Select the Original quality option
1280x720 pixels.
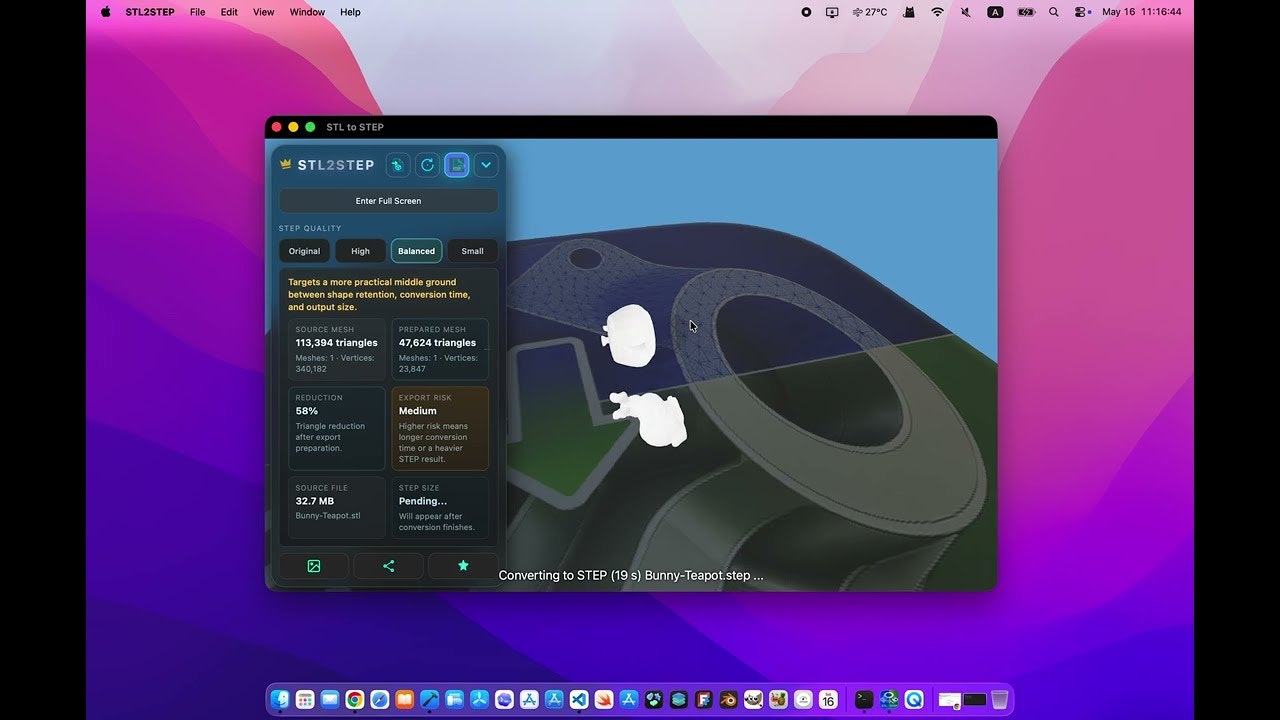304,251
